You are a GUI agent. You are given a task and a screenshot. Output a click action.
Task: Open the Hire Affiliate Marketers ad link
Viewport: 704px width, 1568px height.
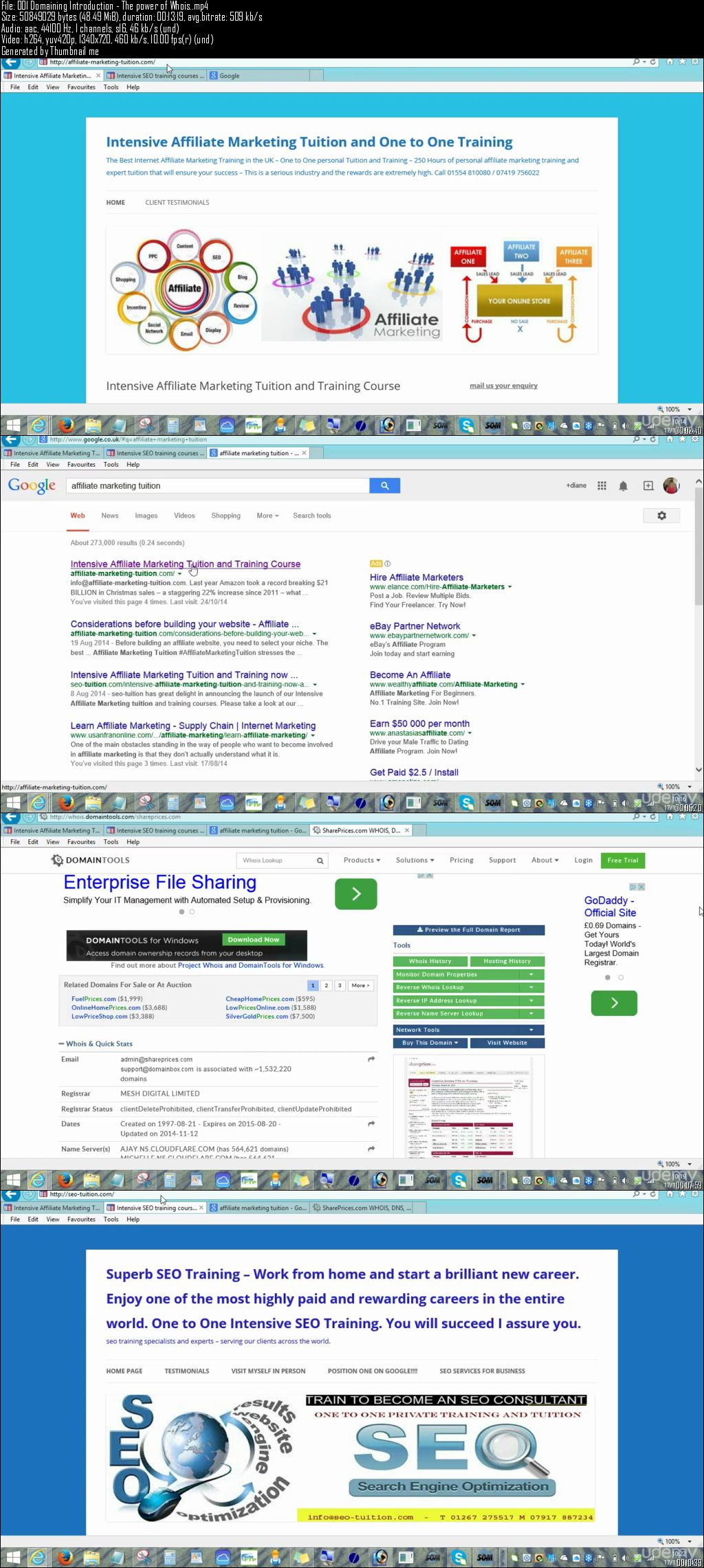click(417, 577)
